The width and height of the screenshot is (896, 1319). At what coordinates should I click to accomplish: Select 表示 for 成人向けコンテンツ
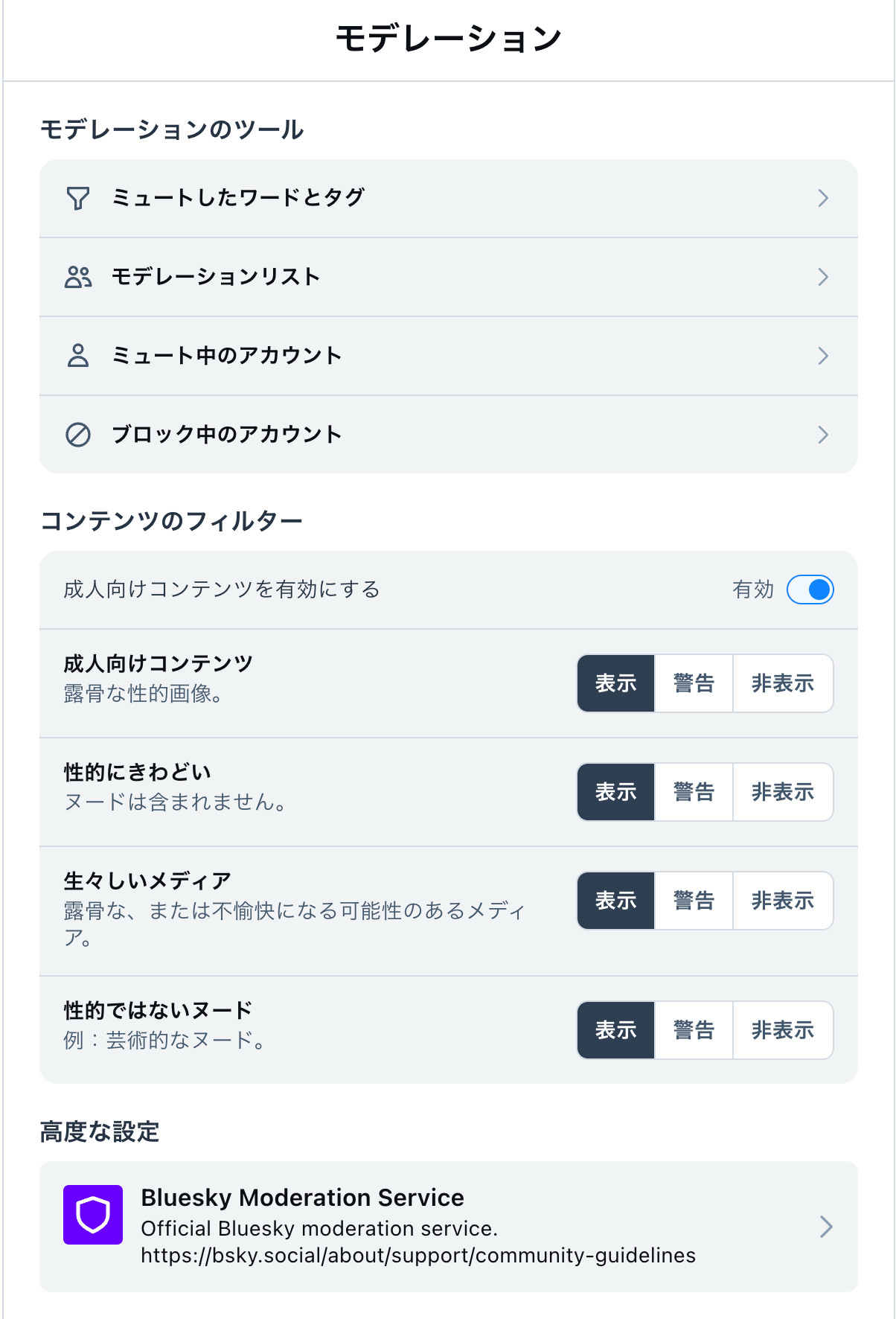click(615, 683)
